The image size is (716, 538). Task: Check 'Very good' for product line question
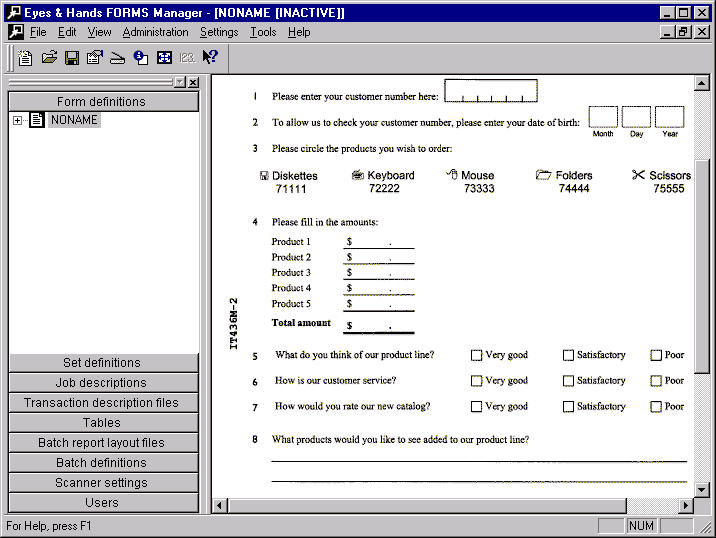click(x=477, y=355)
